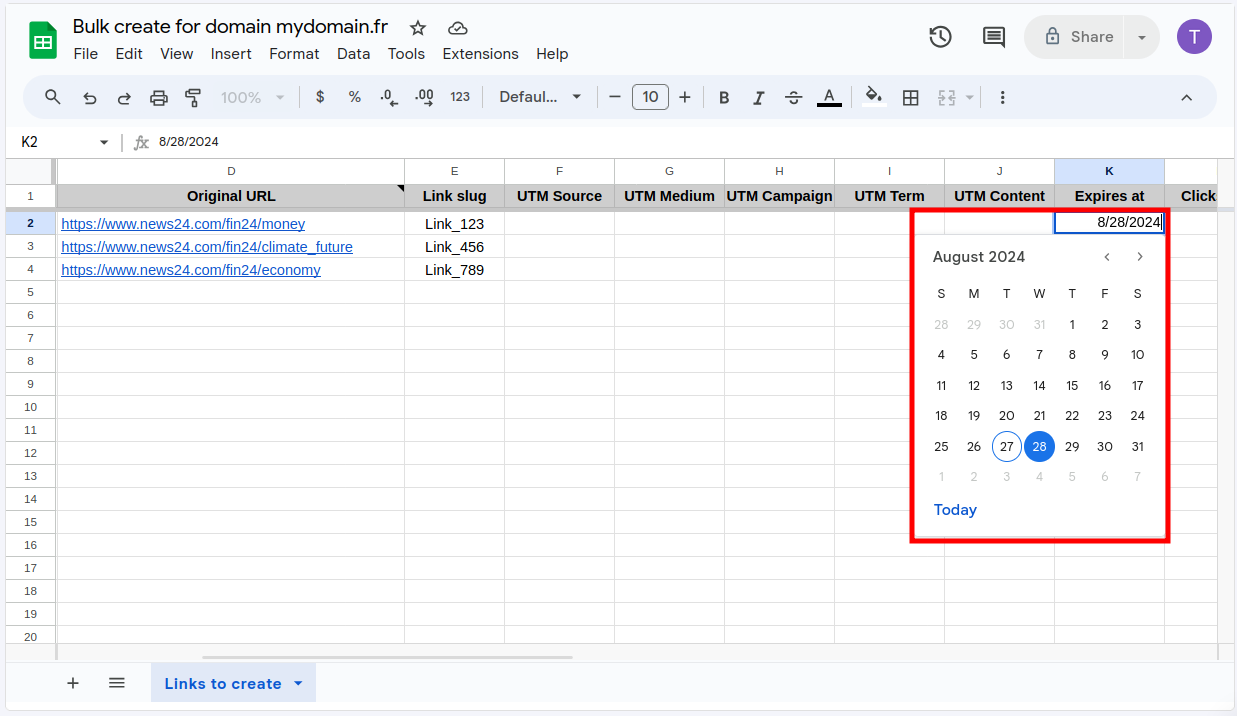Select August 15 in the calendar
Screen dimensions: 1237x716
point(1072,386)
